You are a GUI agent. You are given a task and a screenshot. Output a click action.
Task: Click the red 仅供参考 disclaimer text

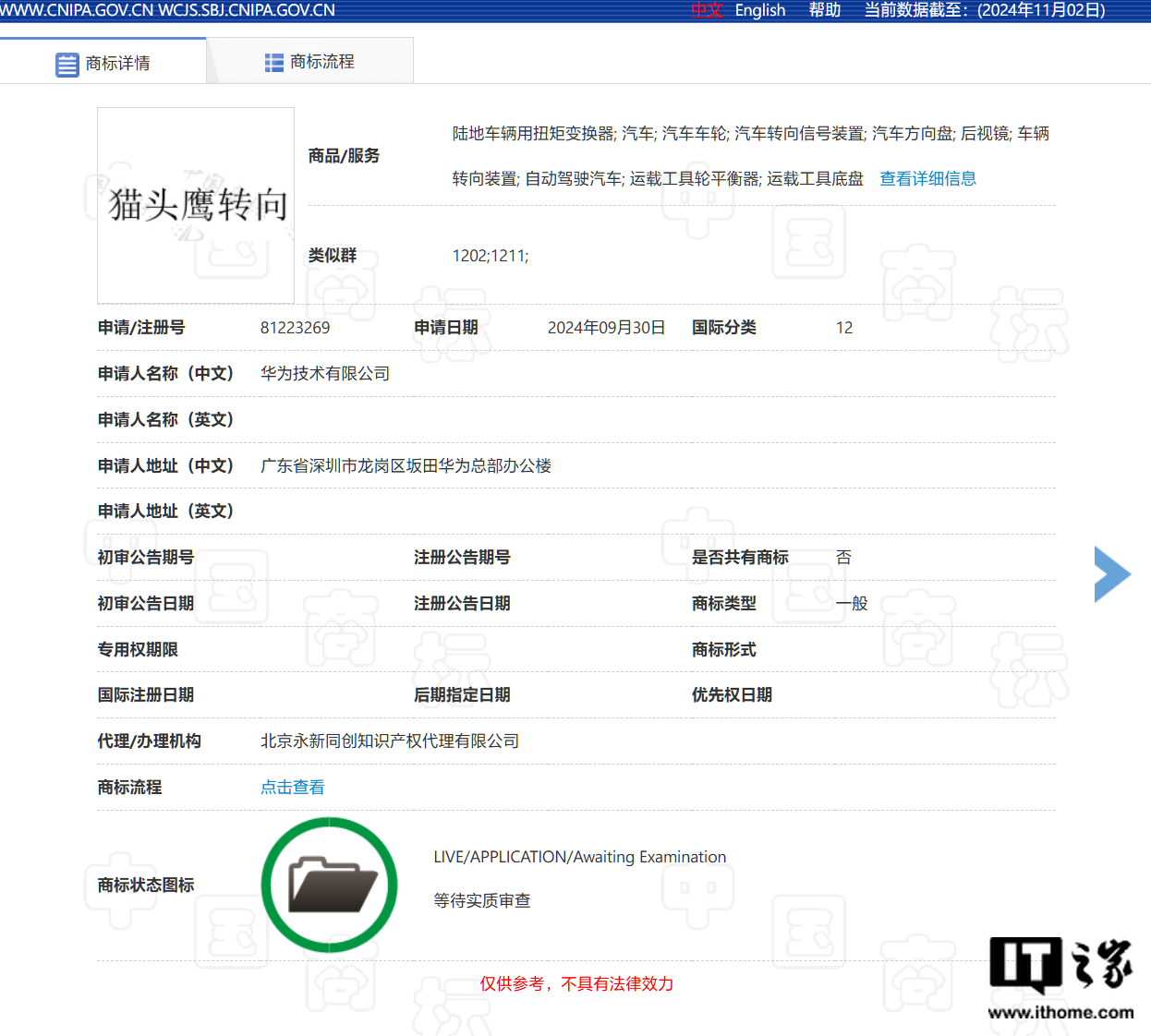(x=576, y=984)
